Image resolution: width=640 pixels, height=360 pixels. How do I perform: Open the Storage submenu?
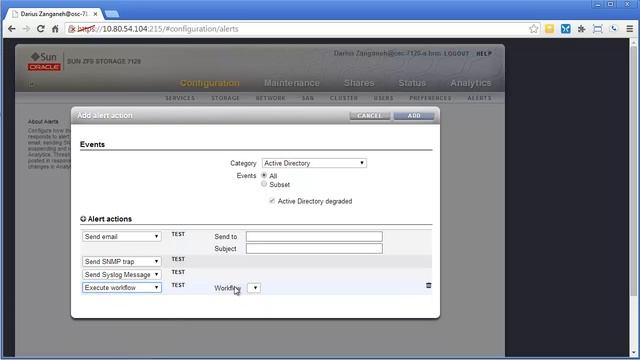[225, 98]
